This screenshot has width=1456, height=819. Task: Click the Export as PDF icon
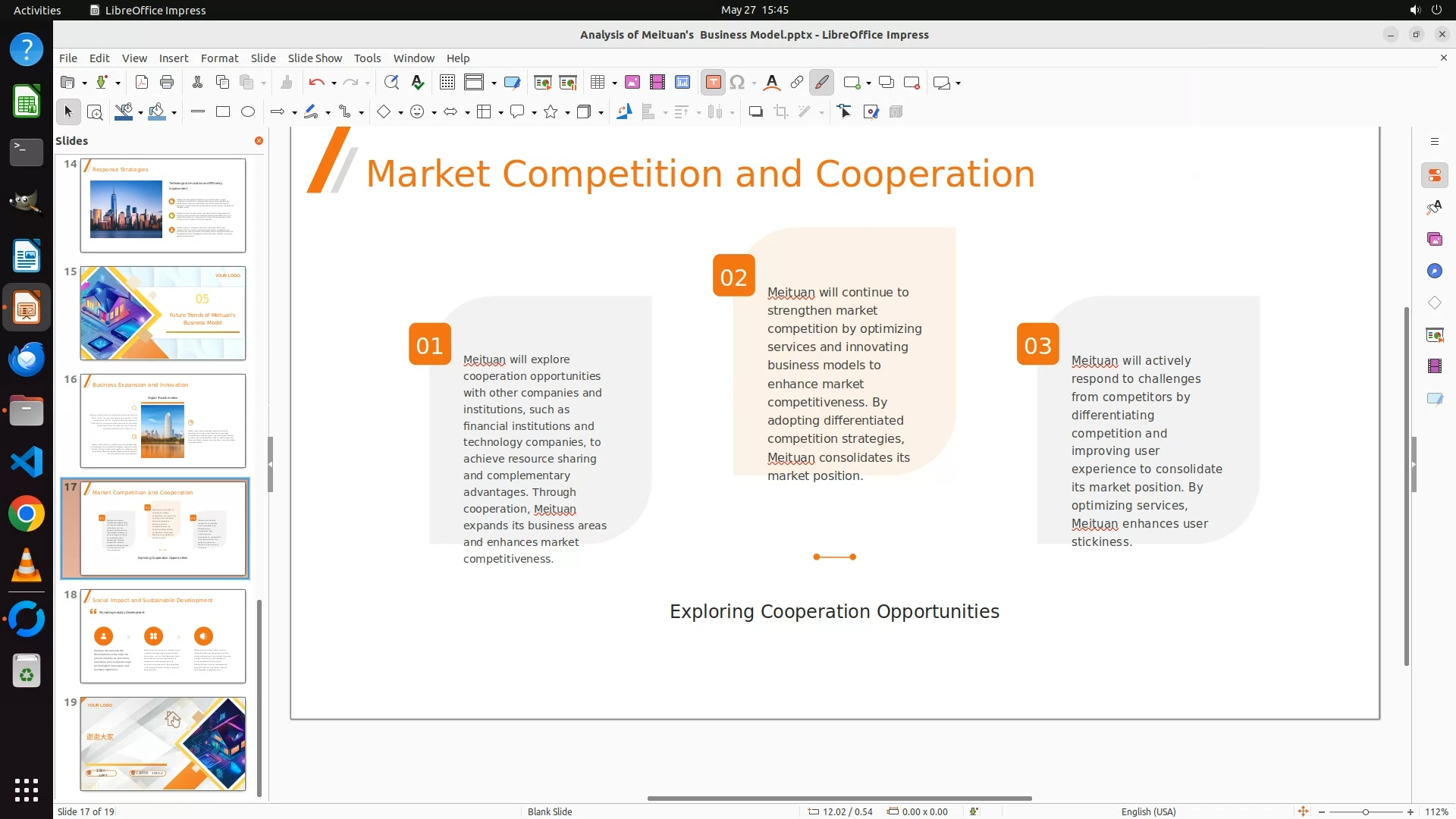pos(142,83)
